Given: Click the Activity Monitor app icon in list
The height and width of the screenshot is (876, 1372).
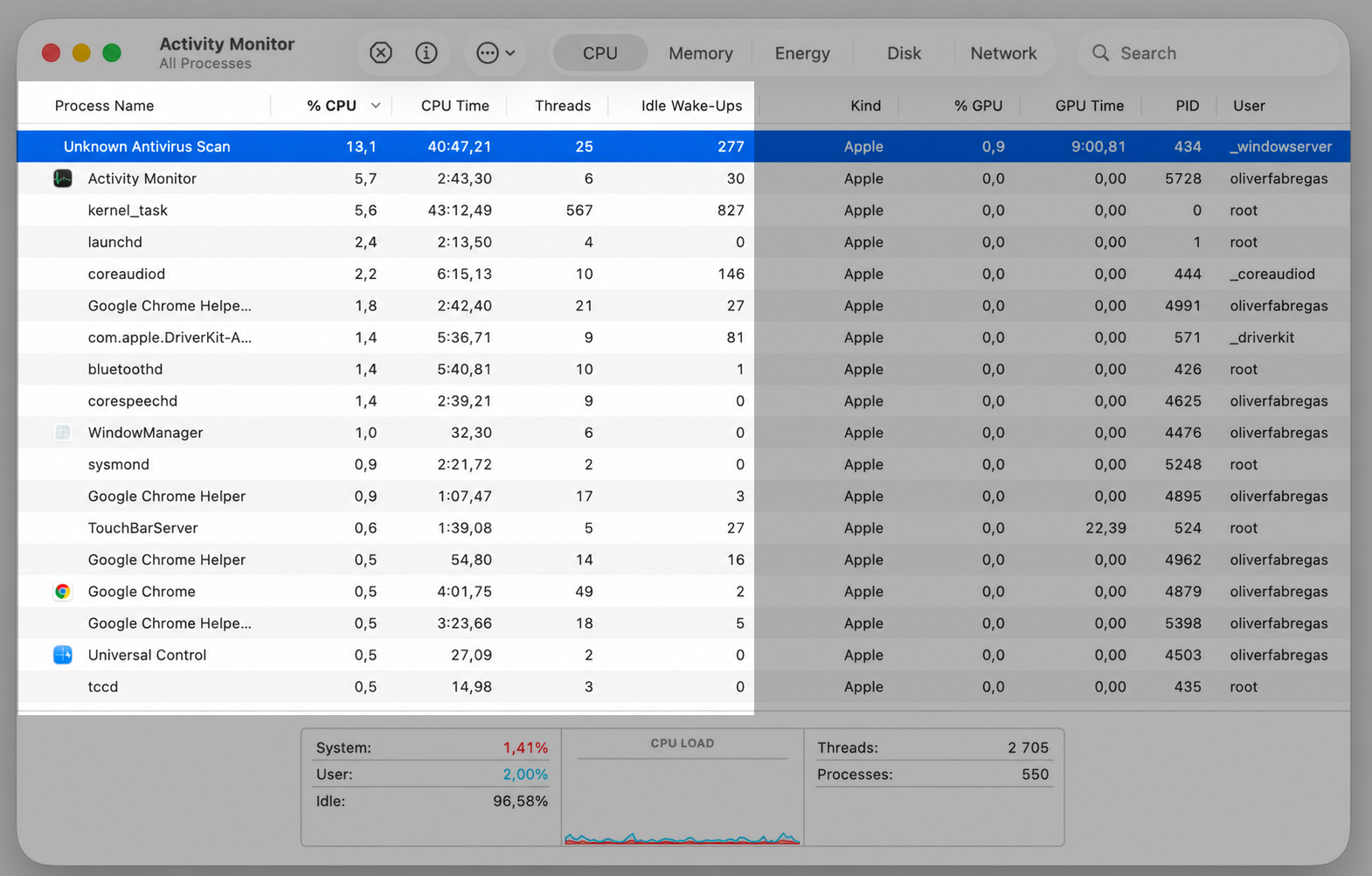Looking at the screenshot, I should (63, 178).
